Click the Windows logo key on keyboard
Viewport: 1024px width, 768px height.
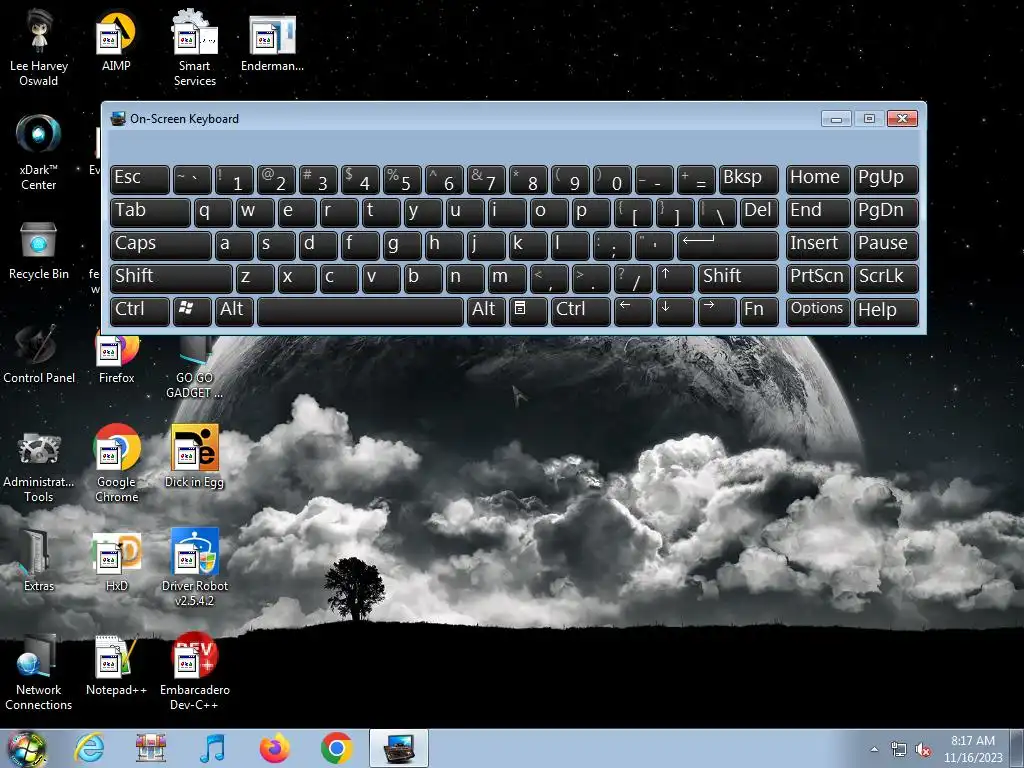point(192,312)
